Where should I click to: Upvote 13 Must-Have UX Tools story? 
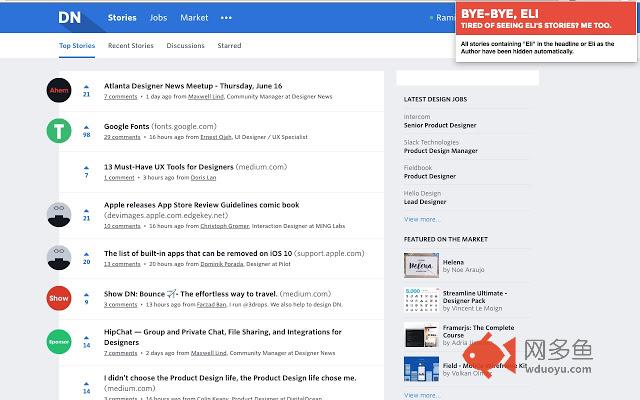coord(86,167)
